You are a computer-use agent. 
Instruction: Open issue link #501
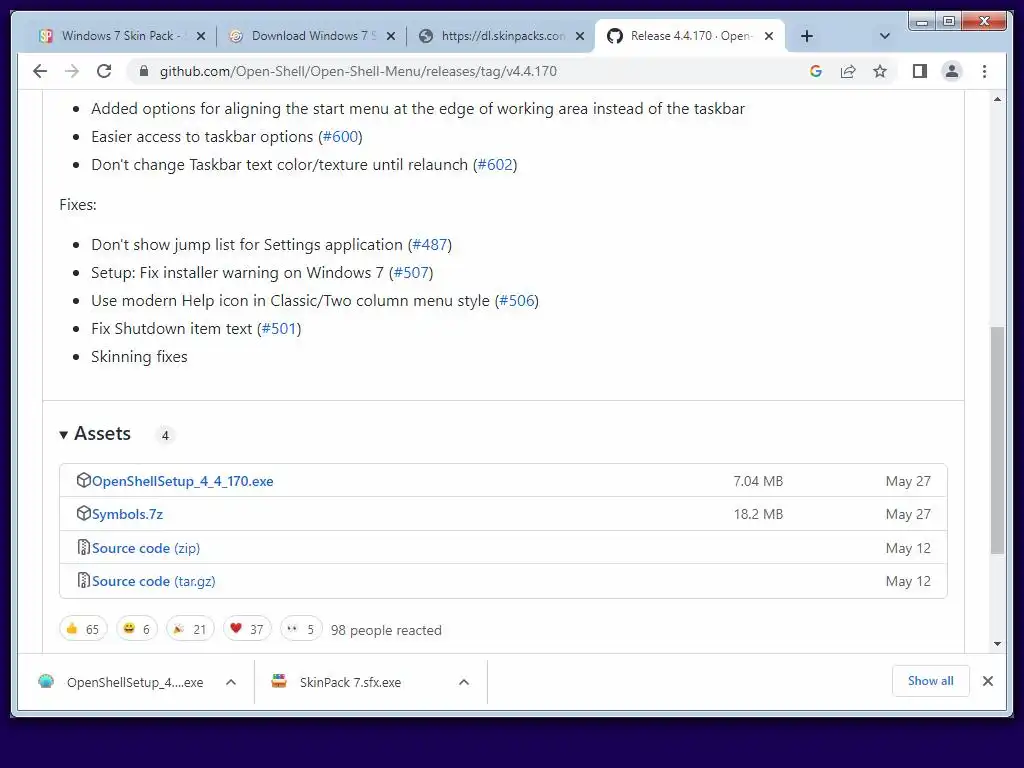pyautogui.click(x=279, y=328)
